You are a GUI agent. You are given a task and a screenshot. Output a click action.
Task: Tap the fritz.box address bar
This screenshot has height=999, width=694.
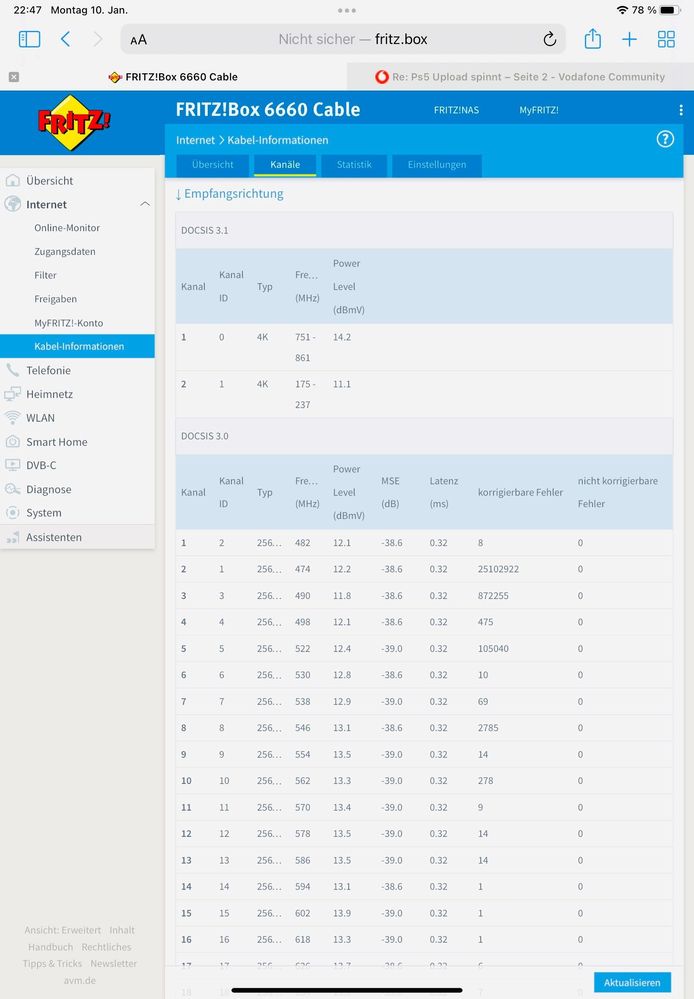tap(343, 40)
